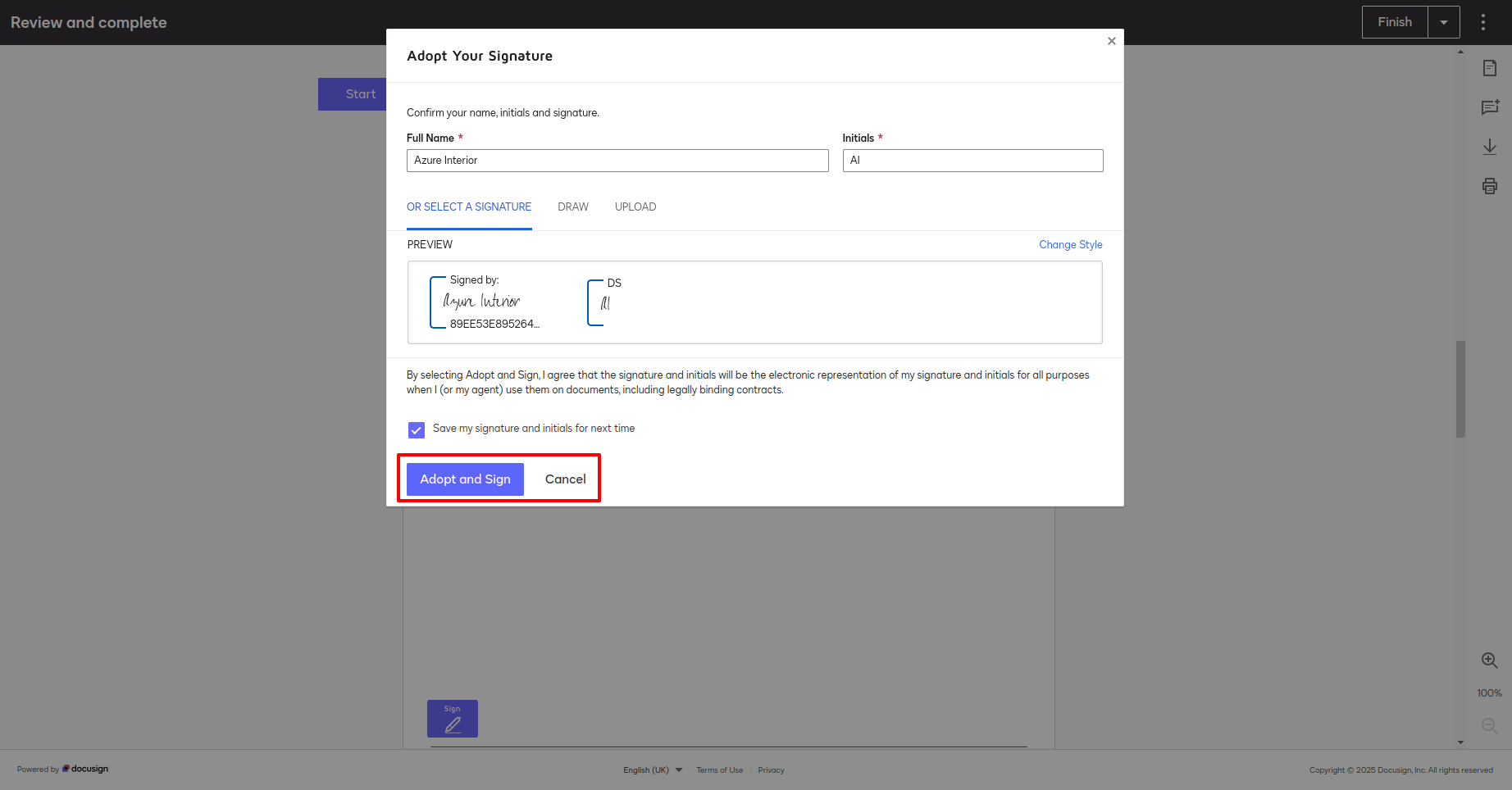Click into the Full Name field

(617, 161)
